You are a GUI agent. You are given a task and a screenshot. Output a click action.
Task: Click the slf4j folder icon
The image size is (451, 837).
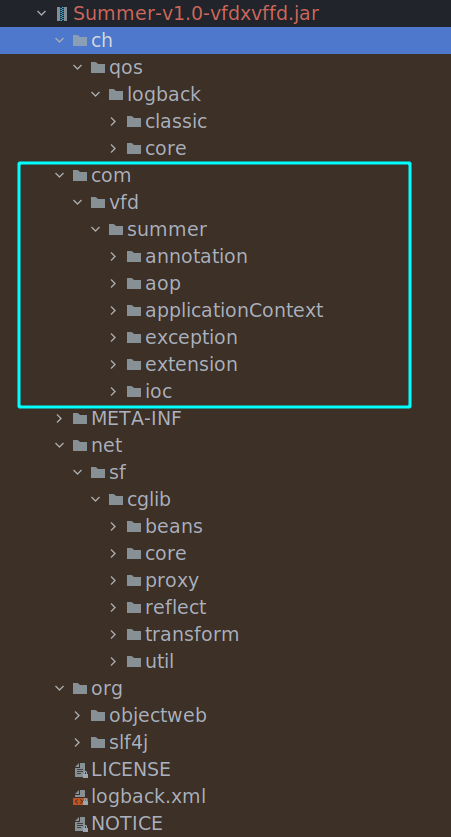click(x=98, y=743)
